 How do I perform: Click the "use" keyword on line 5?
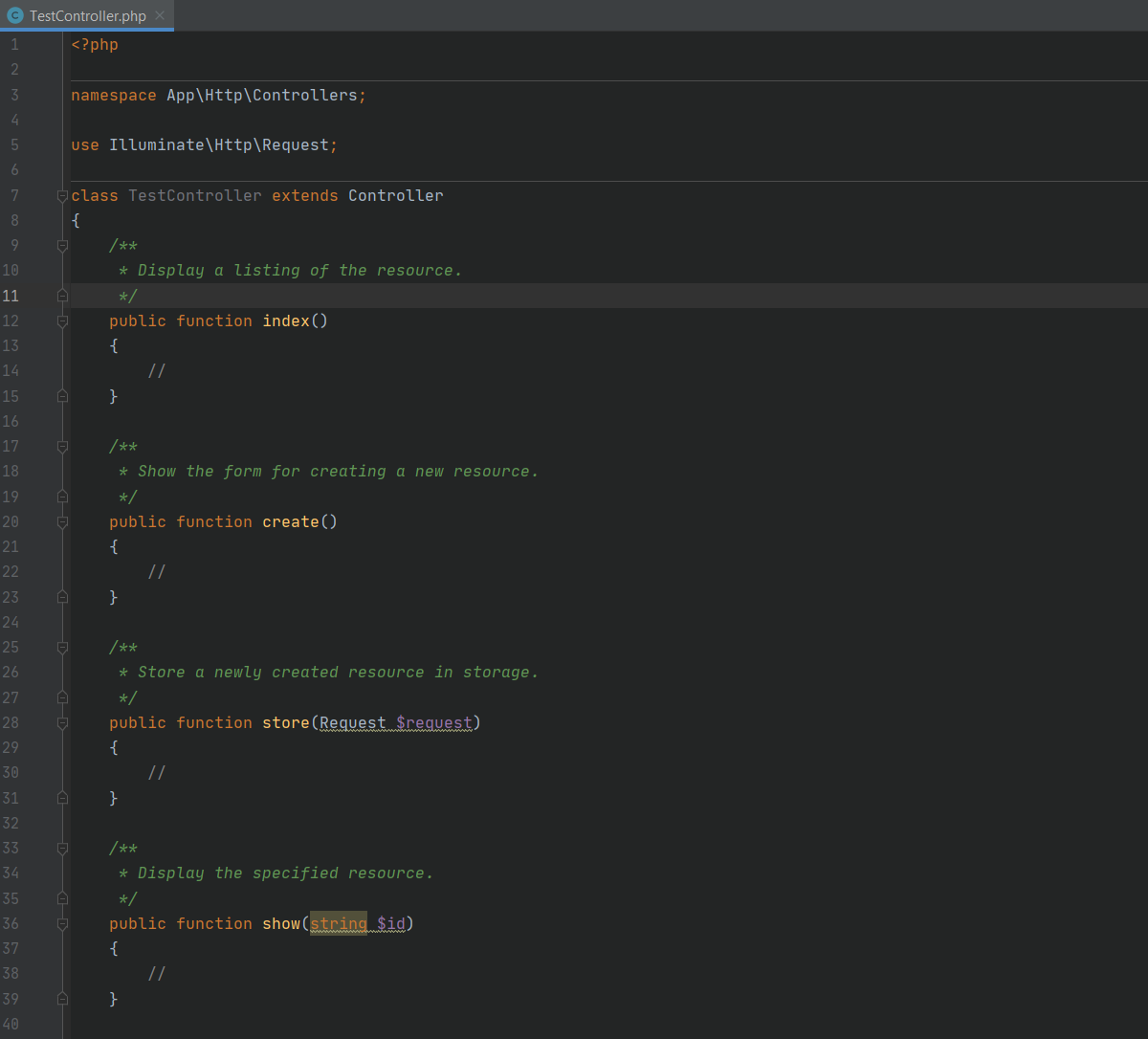point(85,145)
